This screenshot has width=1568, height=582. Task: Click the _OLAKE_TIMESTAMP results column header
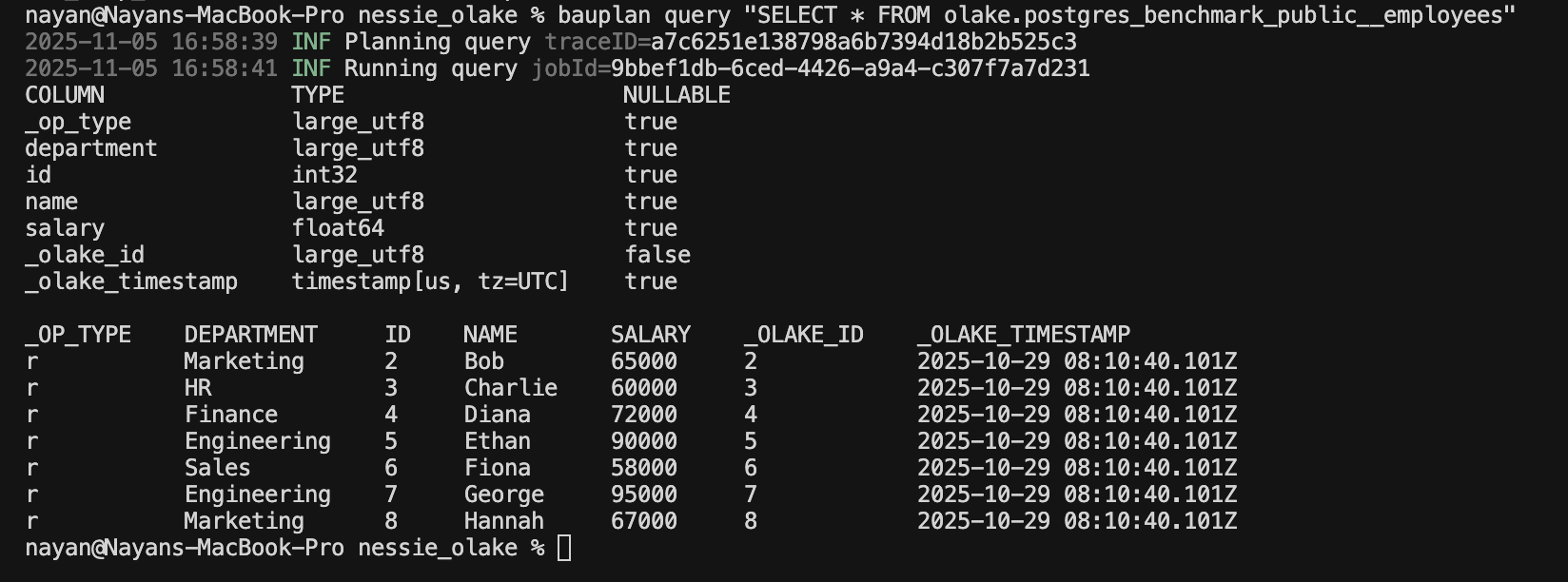click(1024, 335)
